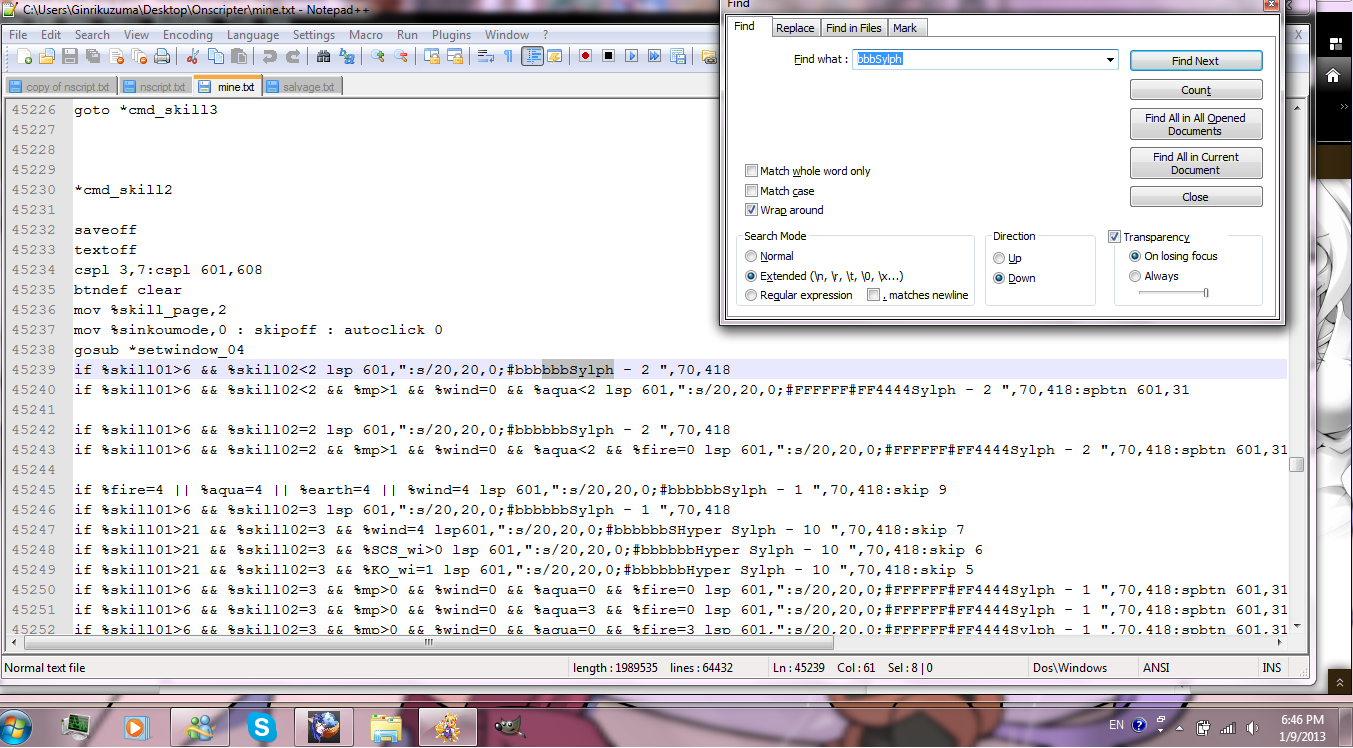Open the Macro menu

coord(366,35)
